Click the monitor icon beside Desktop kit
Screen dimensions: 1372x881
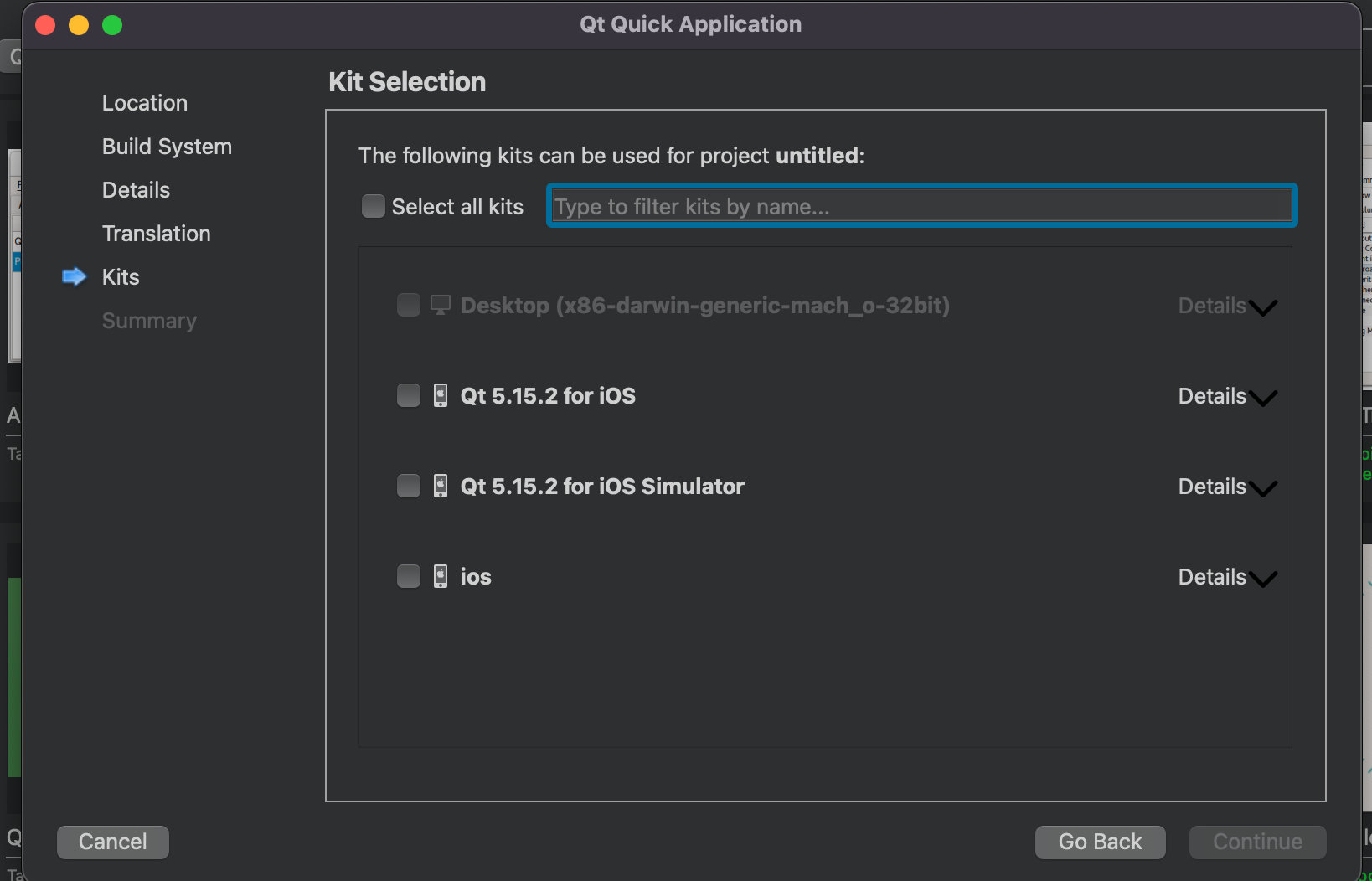click(441, 305)
